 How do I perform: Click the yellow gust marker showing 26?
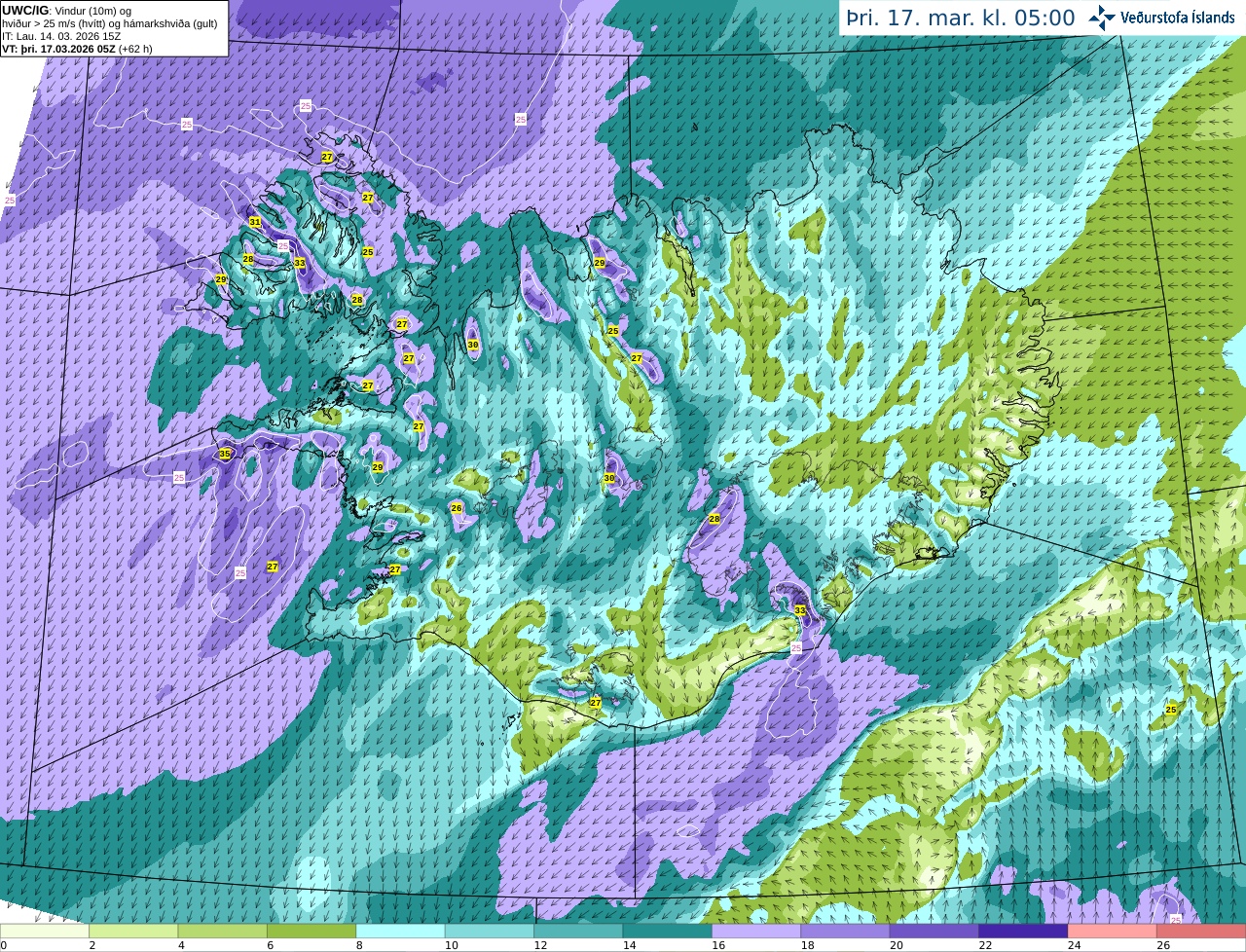457,508
